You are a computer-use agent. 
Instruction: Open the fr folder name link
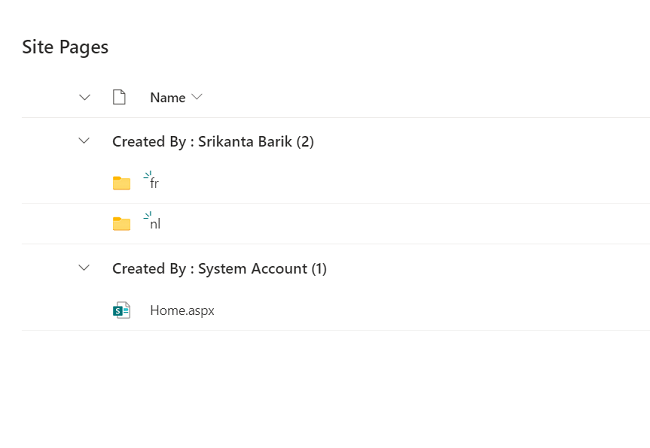tap(155, 183)
